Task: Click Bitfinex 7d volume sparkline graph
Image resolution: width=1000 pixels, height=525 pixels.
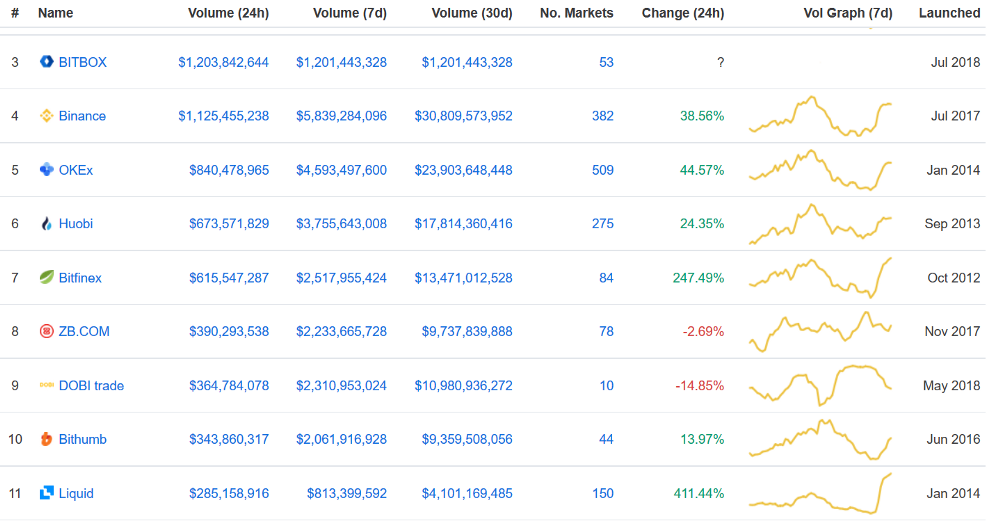Action: 820,278
